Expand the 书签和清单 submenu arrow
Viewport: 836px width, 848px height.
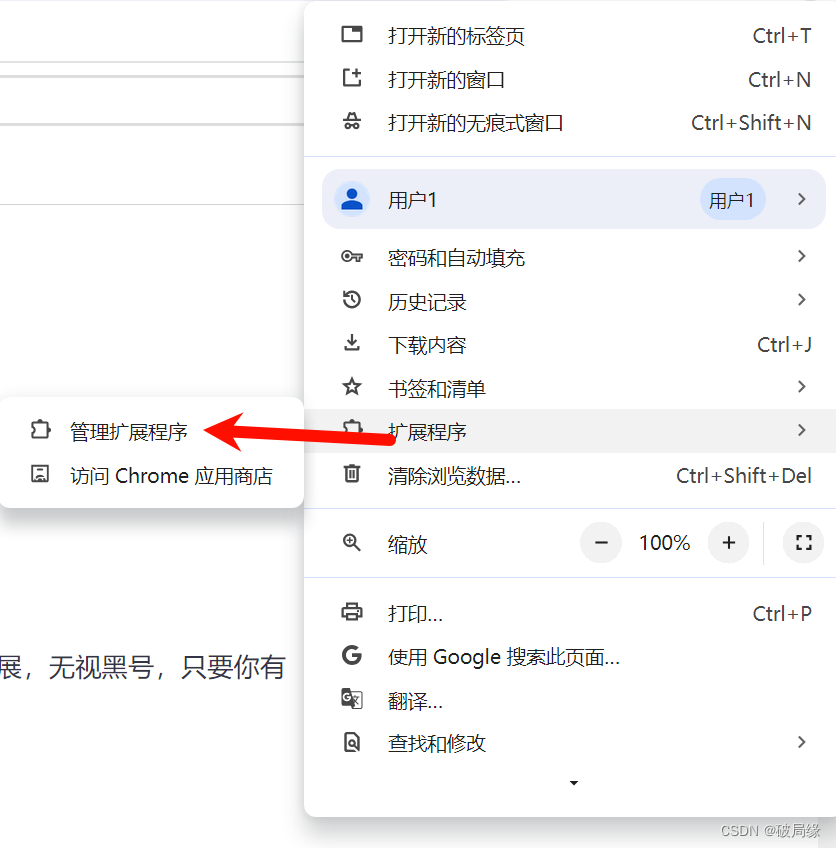(801, 387)
